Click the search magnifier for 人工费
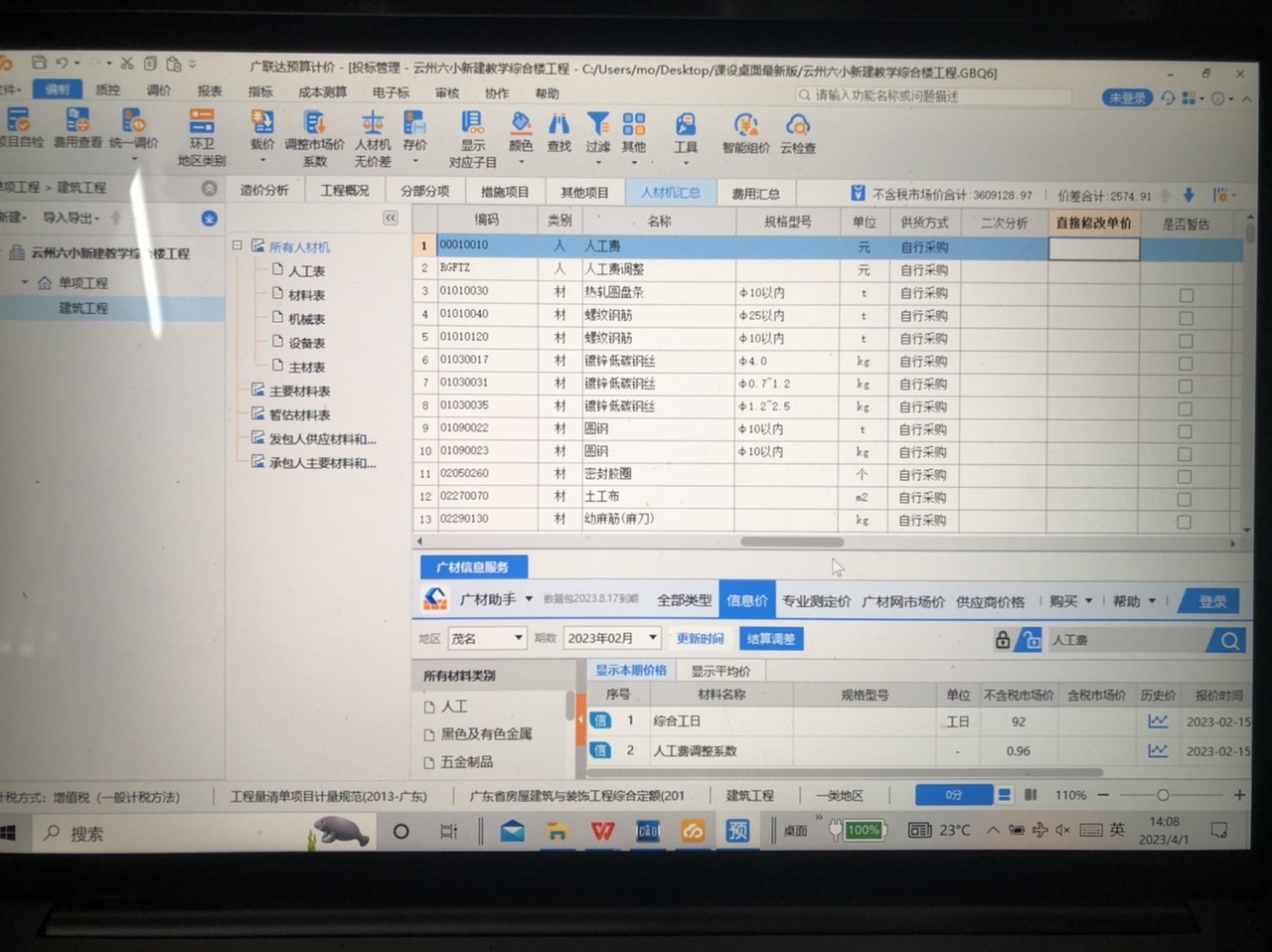 [x=1229, y=641]
